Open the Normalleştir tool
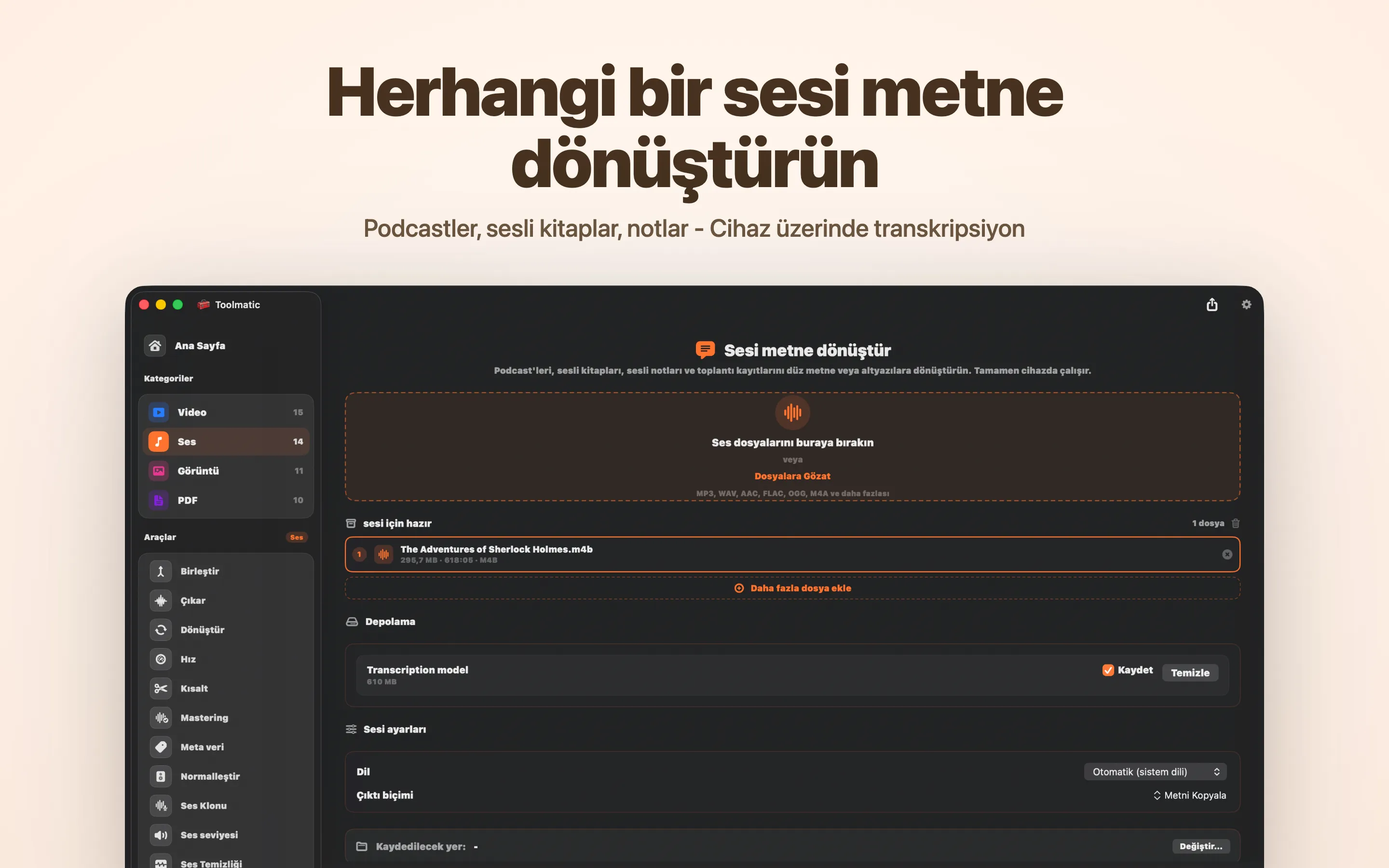This screenshot has height=868, width=1389. 226,776
